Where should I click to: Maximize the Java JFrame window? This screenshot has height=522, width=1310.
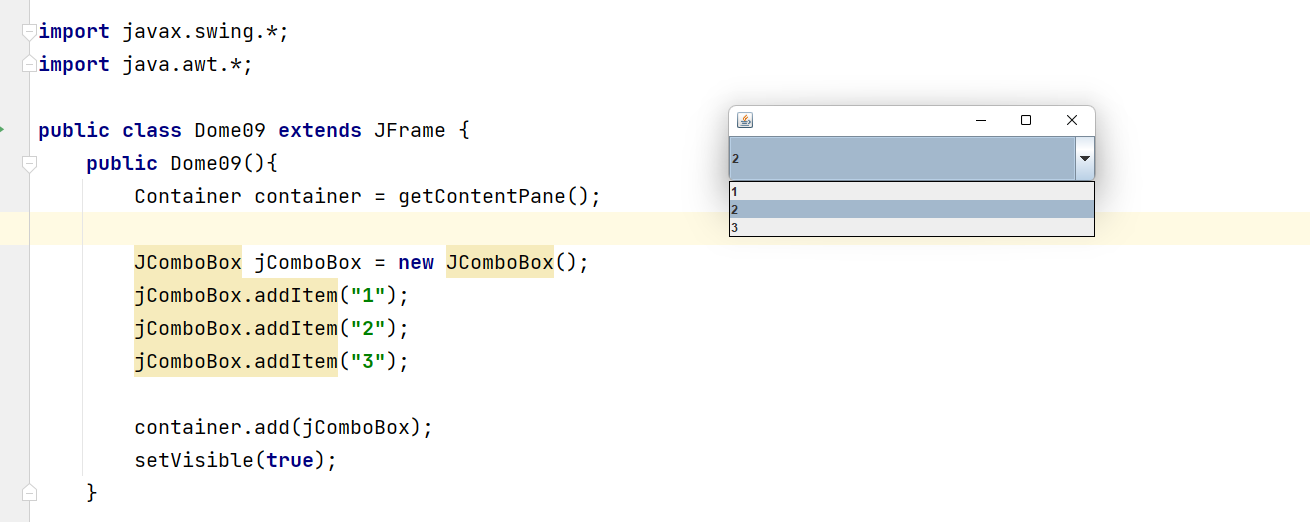coord(1025,120)
